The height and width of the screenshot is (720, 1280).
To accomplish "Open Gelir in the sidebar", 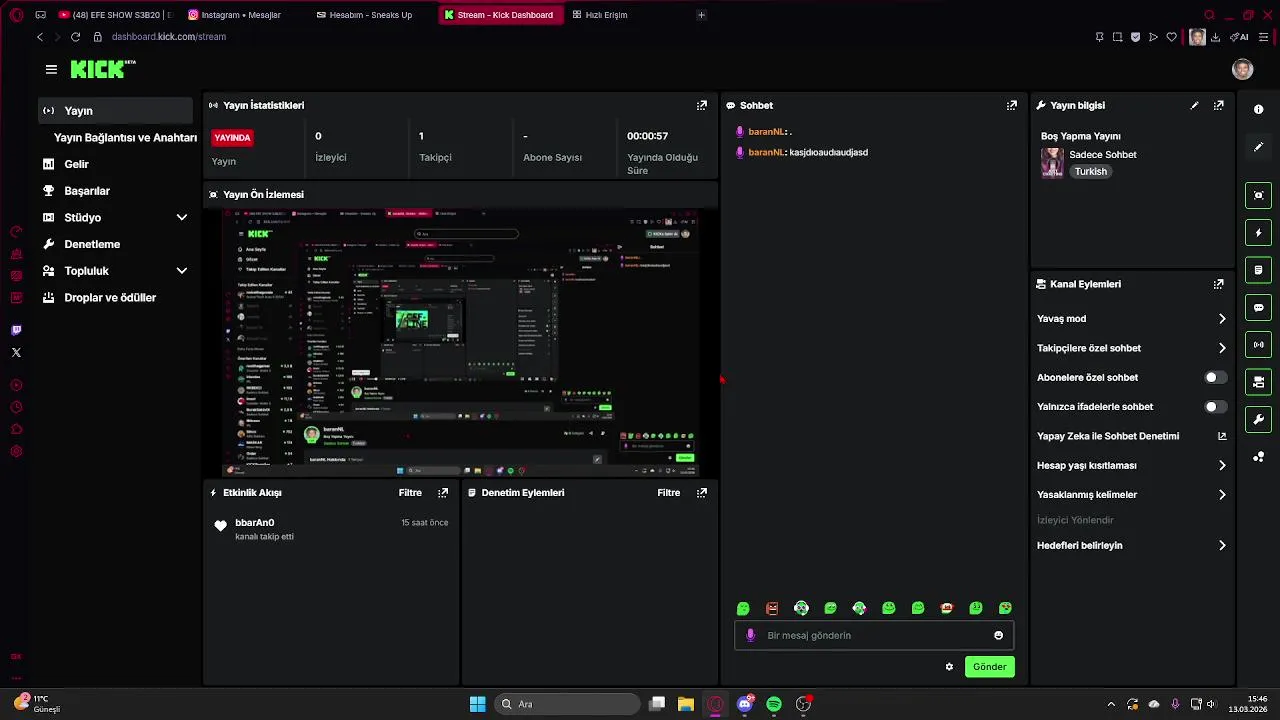I will 115,164.
